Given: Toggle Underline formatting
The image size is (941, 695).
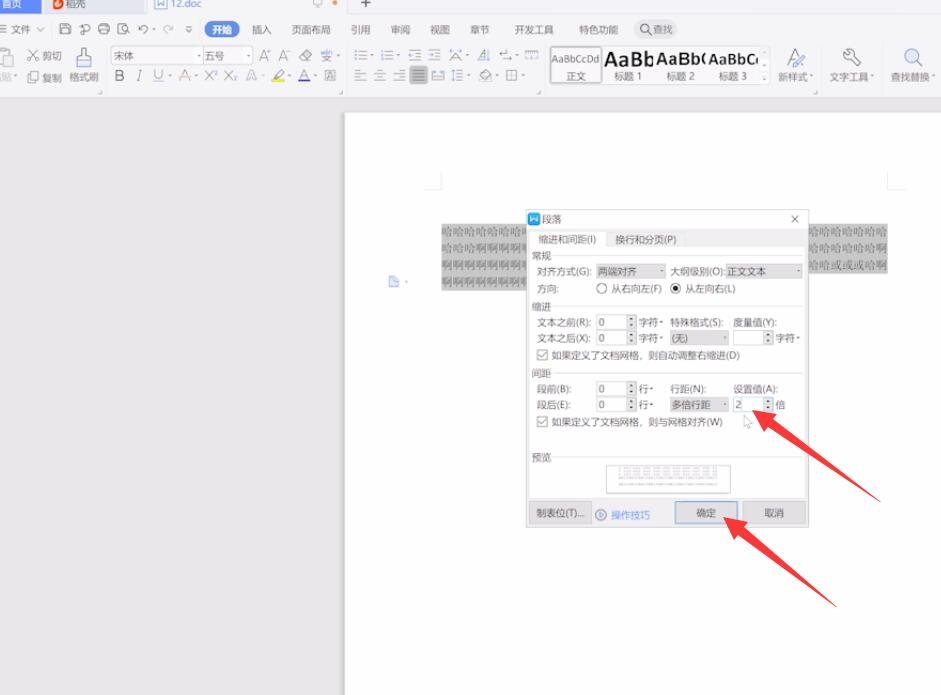Looking at the screenshot, I should (158, 76).
